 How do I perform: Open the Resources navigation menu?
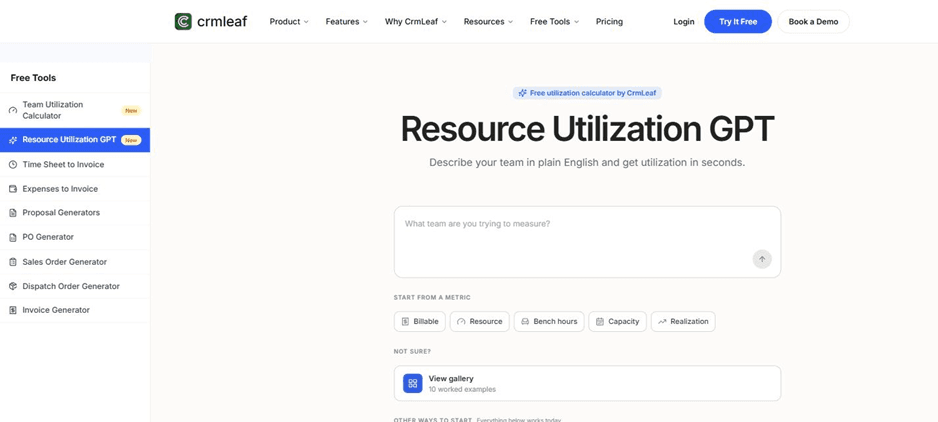(488, 22)
